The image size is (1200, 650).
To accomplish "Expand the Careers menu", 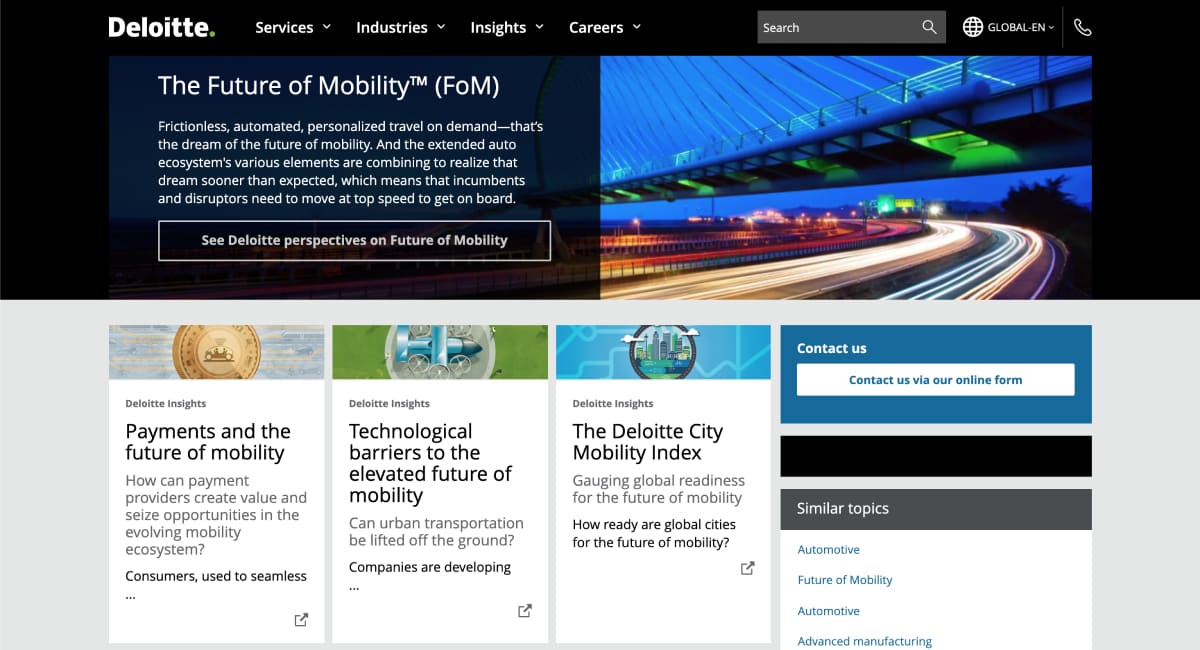I will [x=605, y=27].
